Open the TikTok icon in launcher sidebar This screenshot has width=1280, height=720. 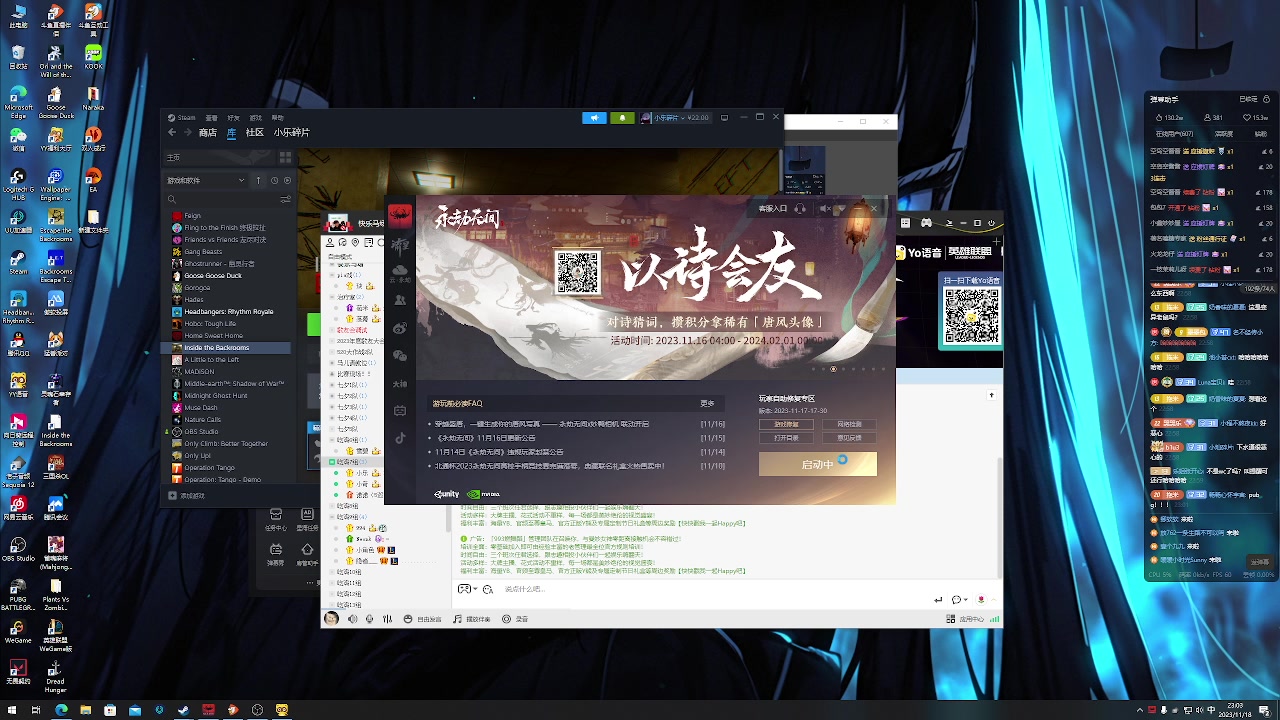[400, 438]
